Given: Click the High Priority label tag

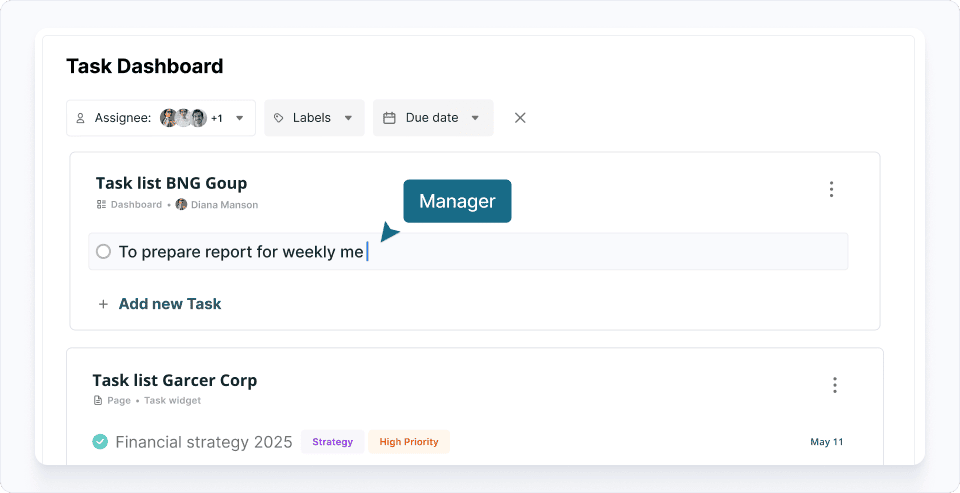Looking at the screenshot, I should [409, 442].
